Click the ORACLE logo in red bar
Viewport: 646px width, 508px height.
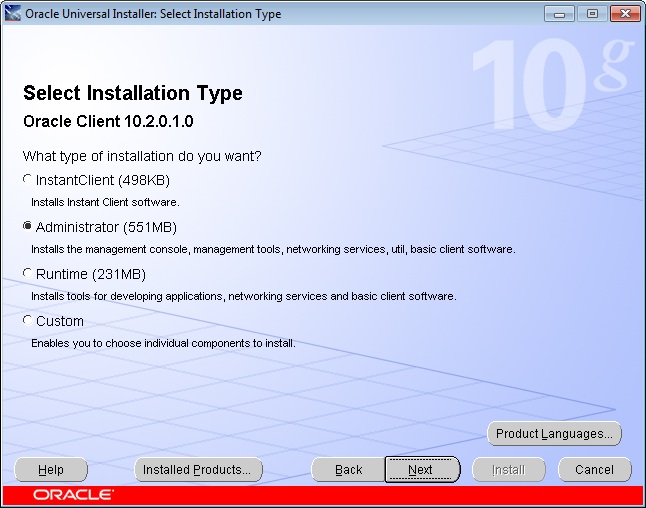point(73,495)
